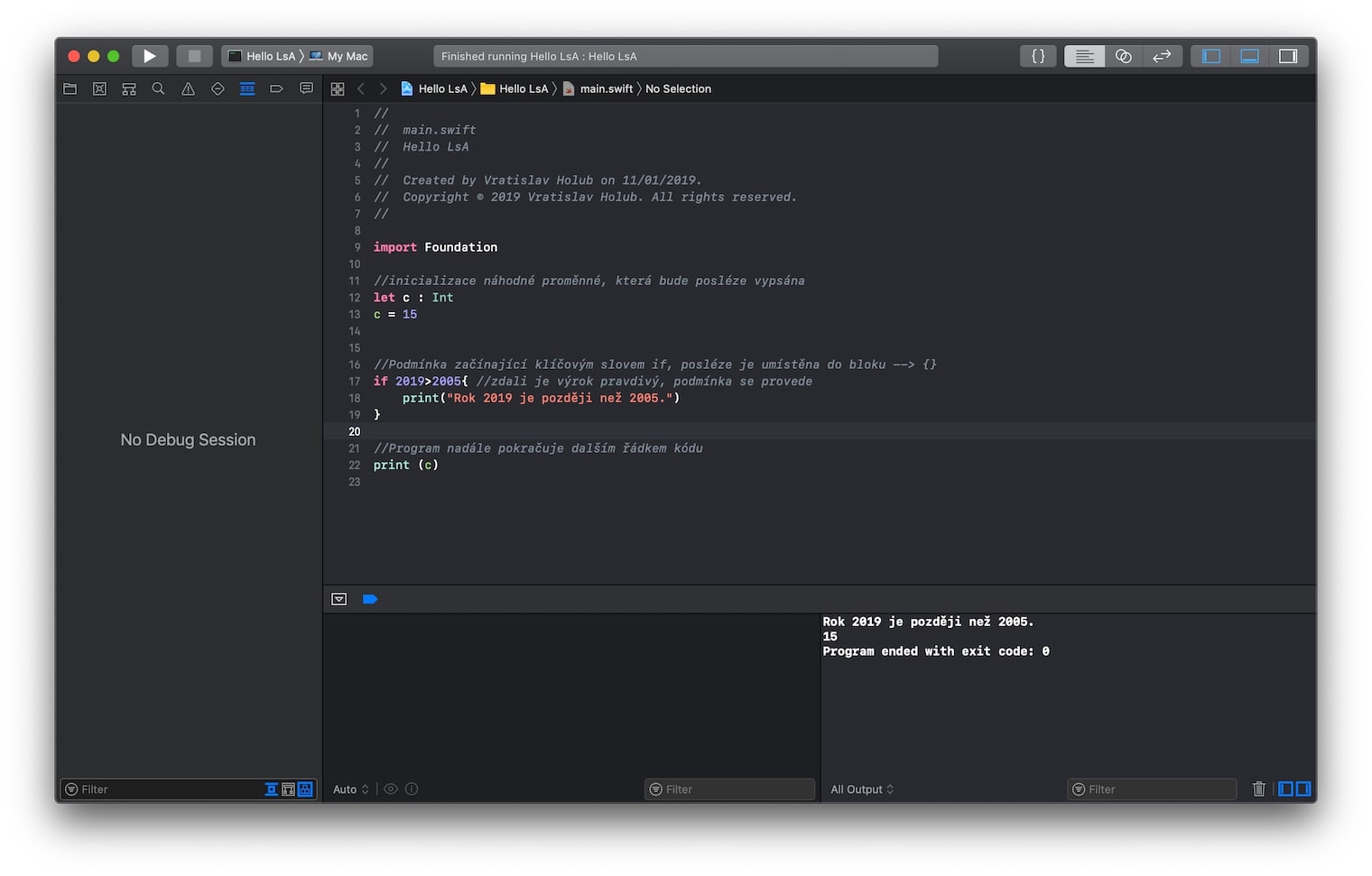Open the All Output dropdown

tap(862, 789)
